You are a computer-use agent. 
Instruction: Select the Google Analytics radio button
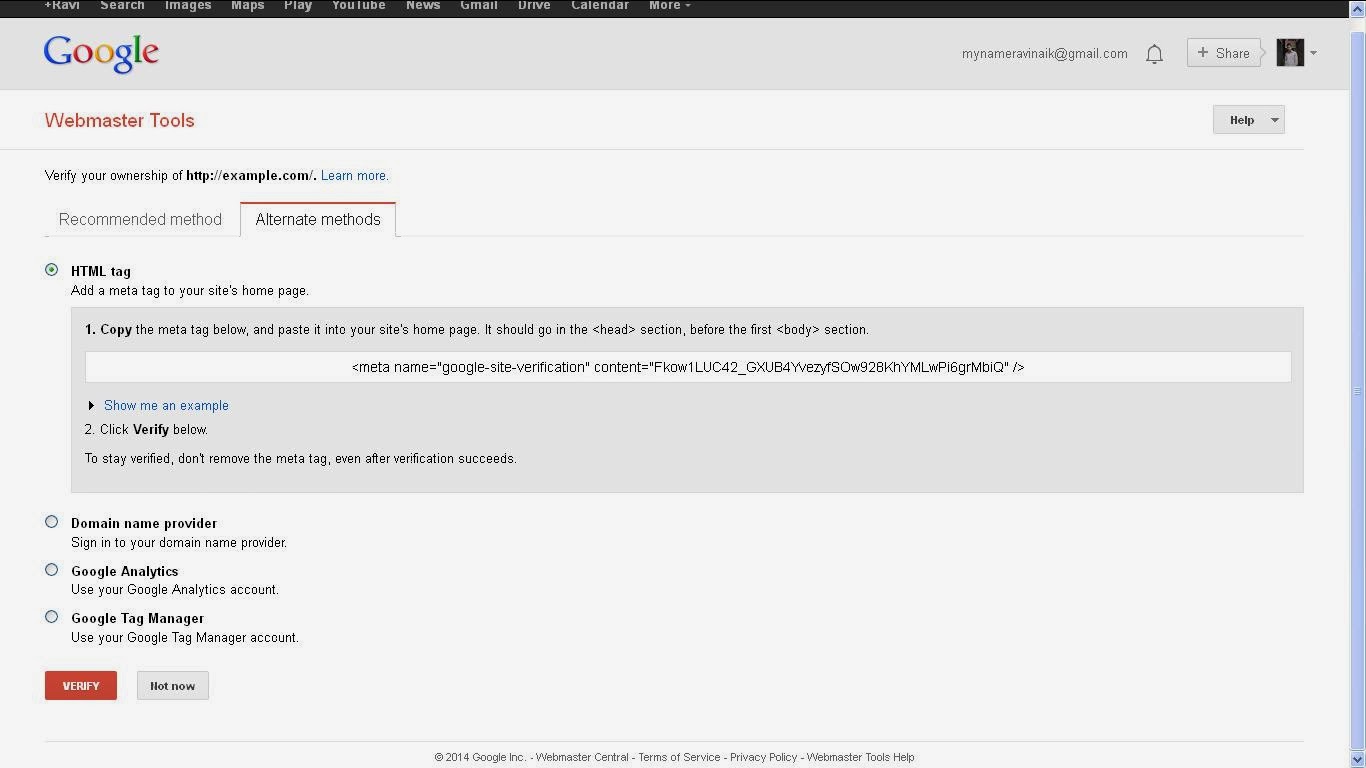click(x=52, y=570)
